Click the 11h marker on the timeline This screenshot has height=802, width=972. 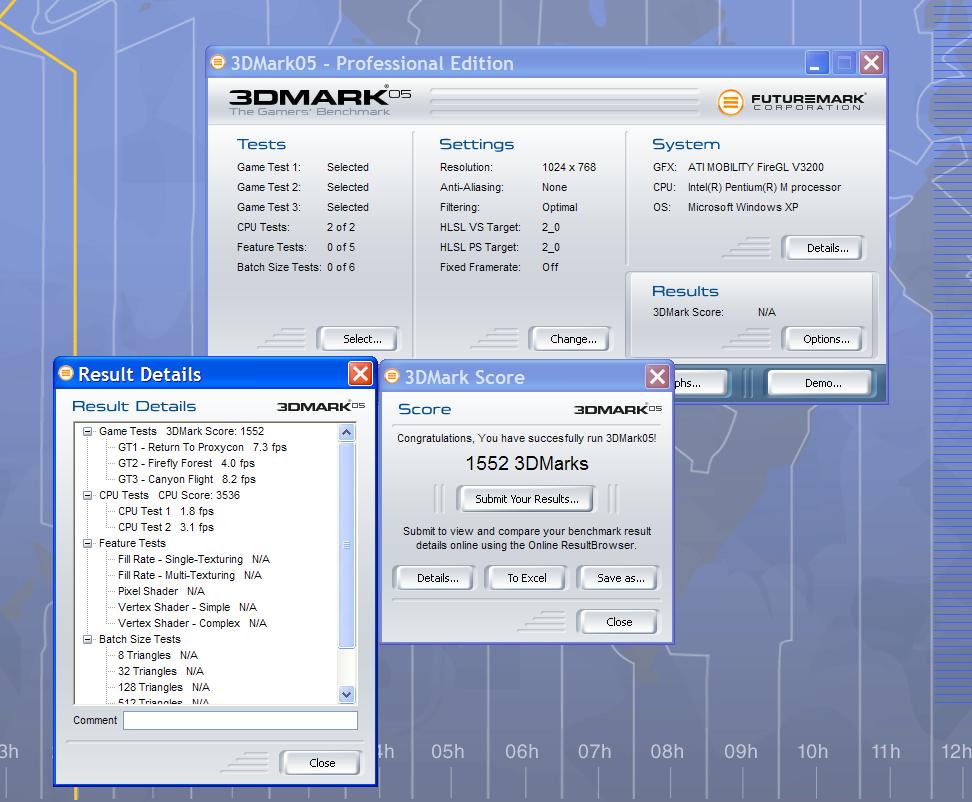885,752
